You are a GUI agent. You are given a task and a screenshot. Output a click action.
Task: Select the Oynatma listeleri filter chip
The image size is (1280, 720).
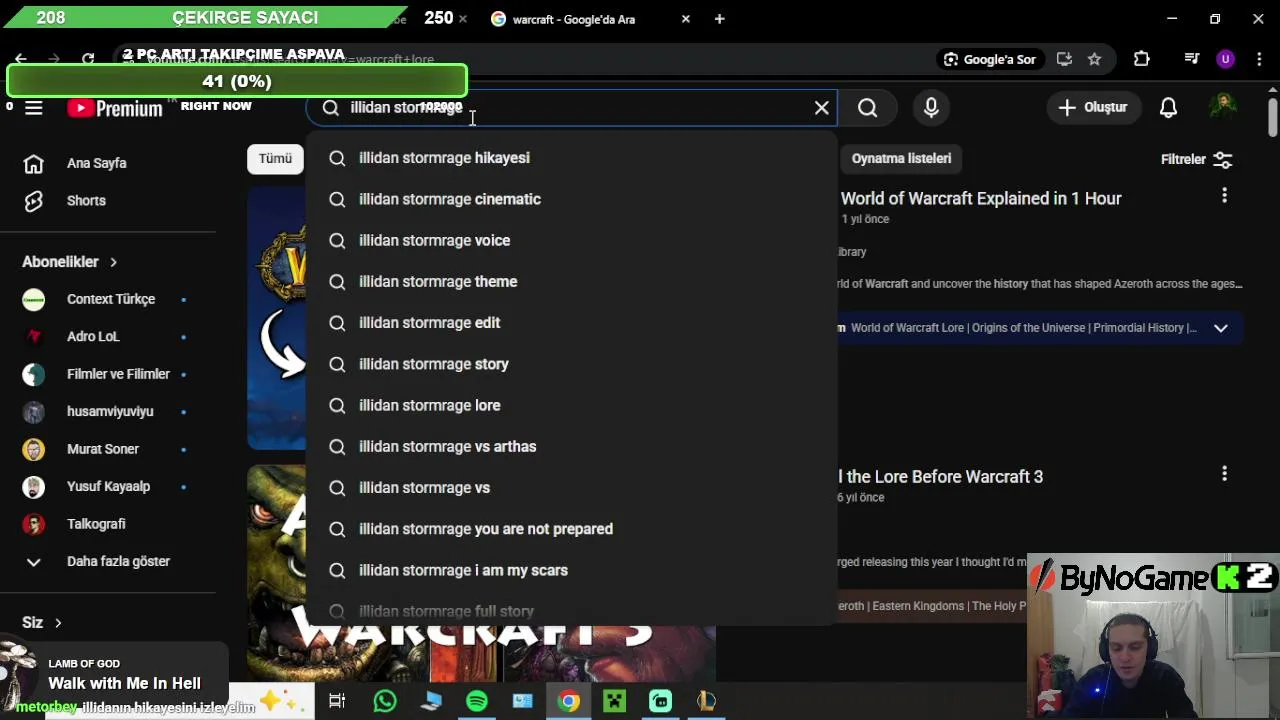pyautogui.click(x=901, y=159)
